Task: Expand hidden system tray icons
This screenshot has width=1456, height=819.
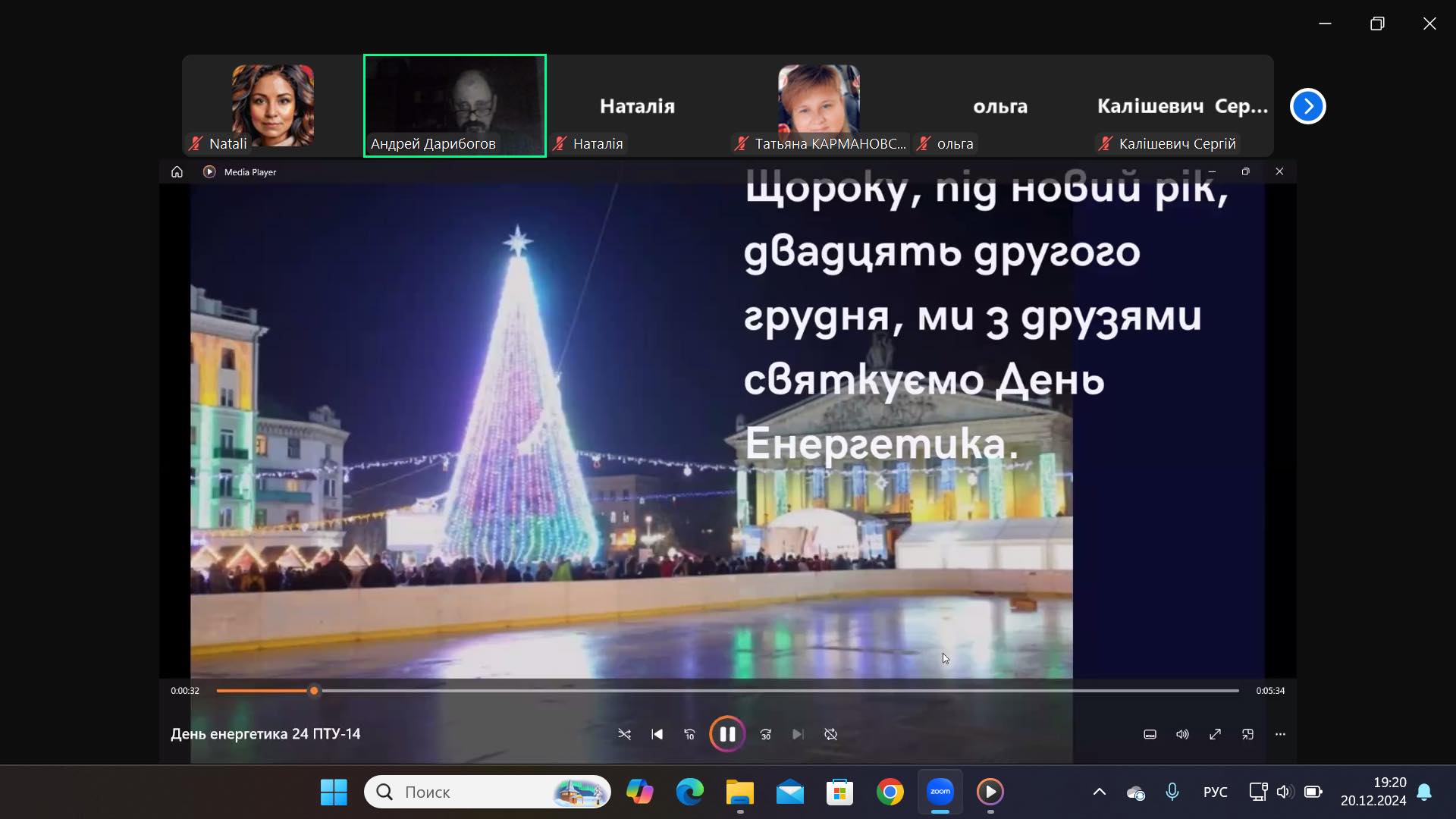Action: (1099, 792)
